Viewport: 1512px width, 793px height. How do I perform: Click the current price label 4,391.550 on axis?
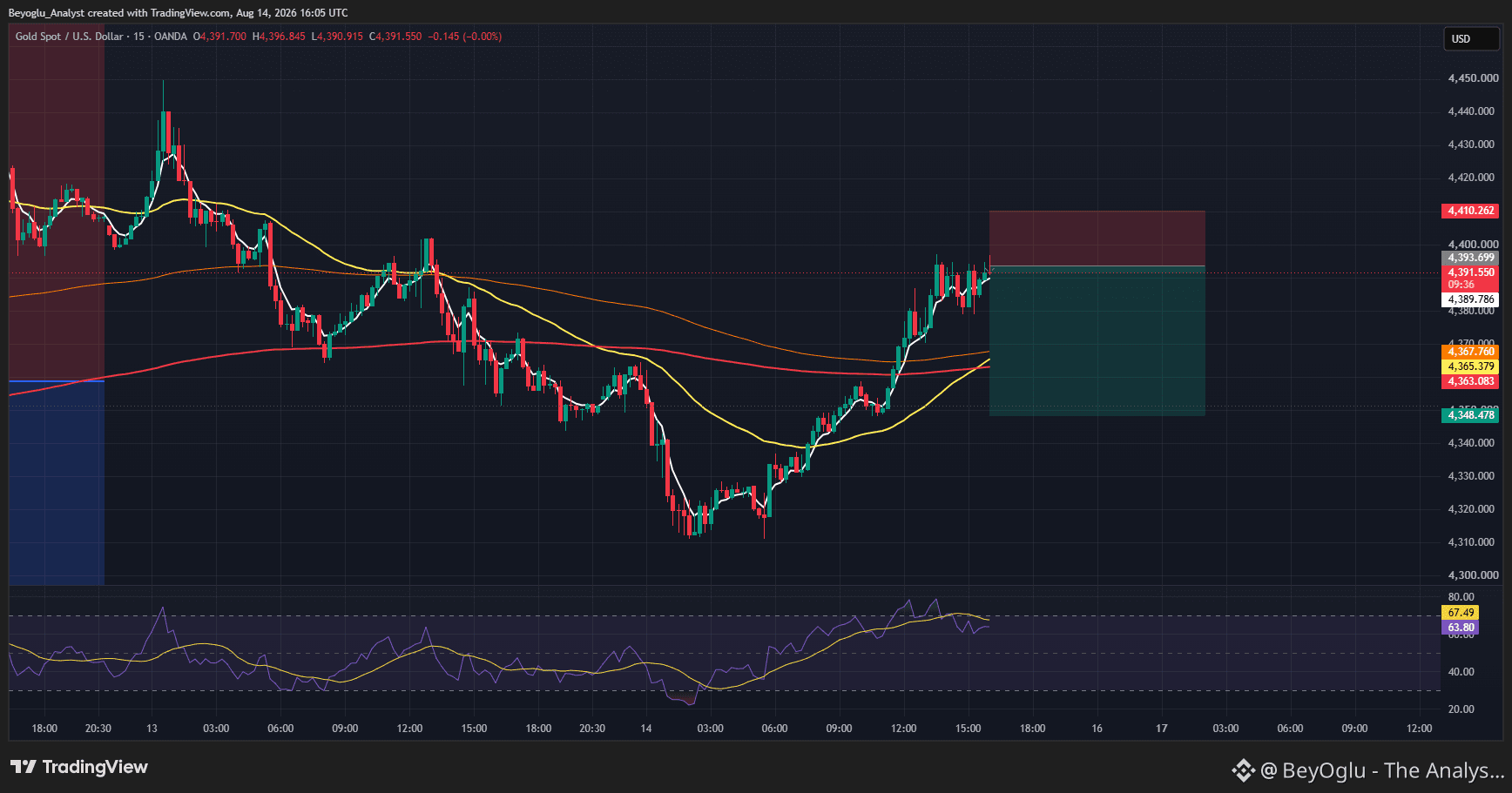coord(1471,272)
